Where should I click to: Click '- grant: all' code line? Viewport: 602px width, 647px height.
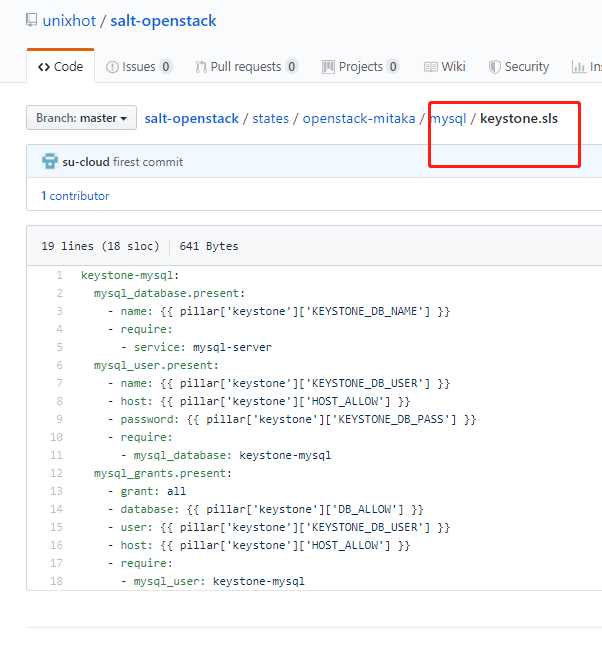tap(147, 491)
